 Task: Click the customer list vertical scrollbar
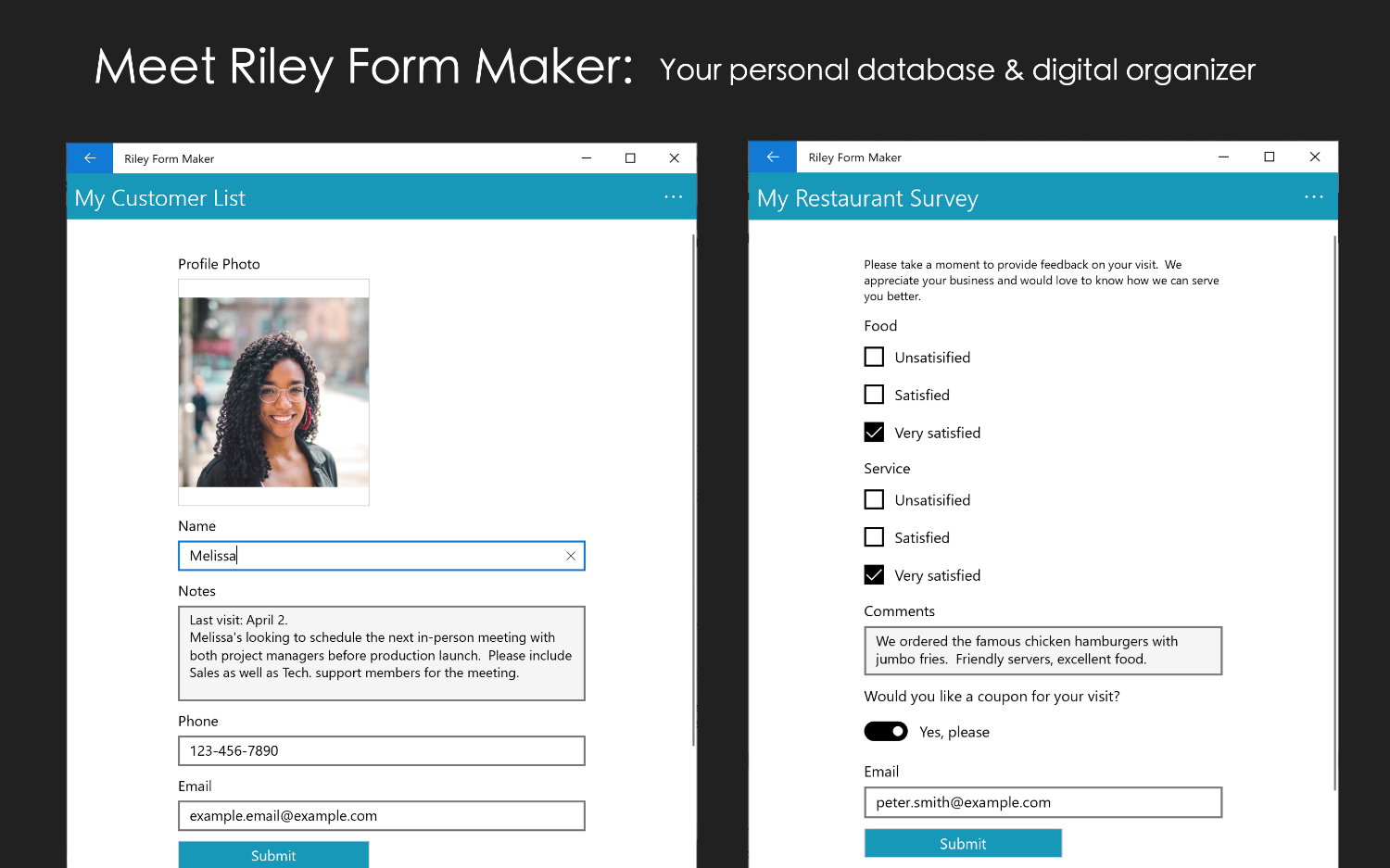(x=693, y=491)
